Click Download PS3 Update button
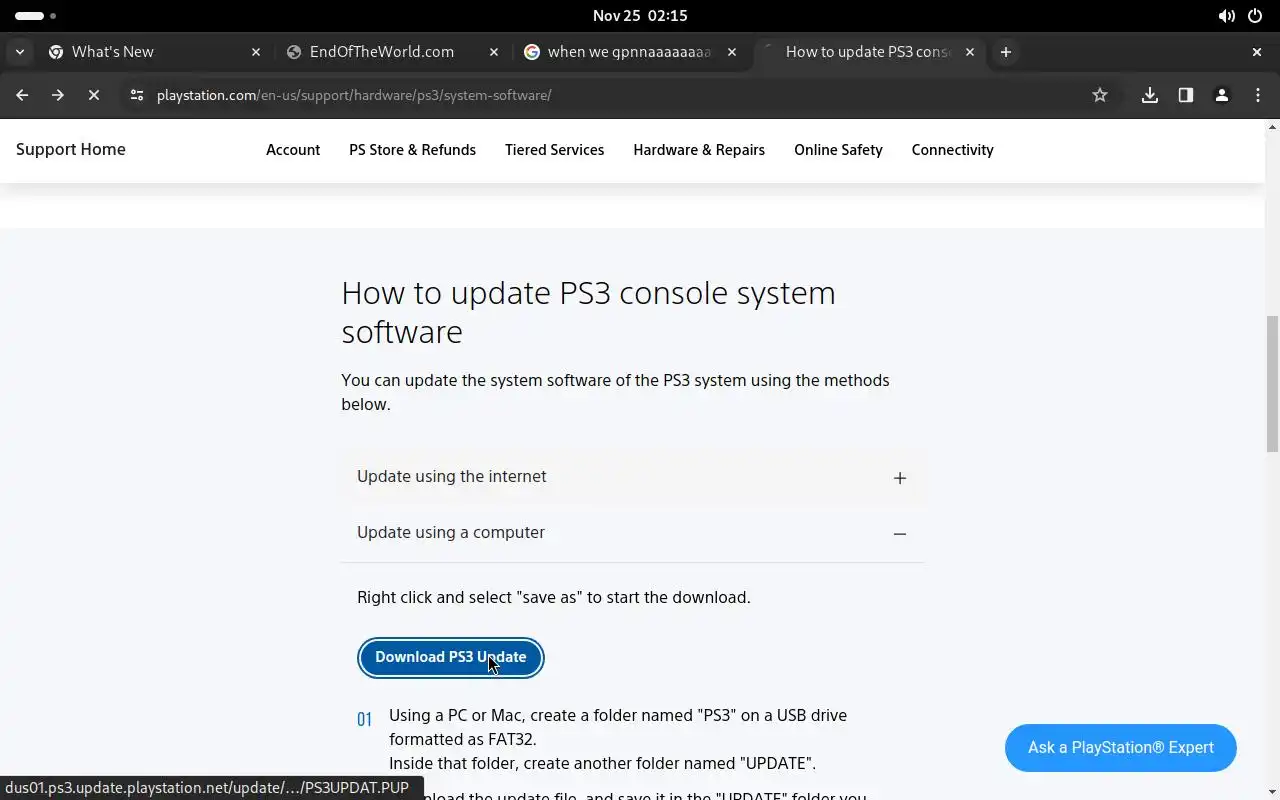Image resolution: width=1280 pixels, height=800 pixels. [451, 657]
